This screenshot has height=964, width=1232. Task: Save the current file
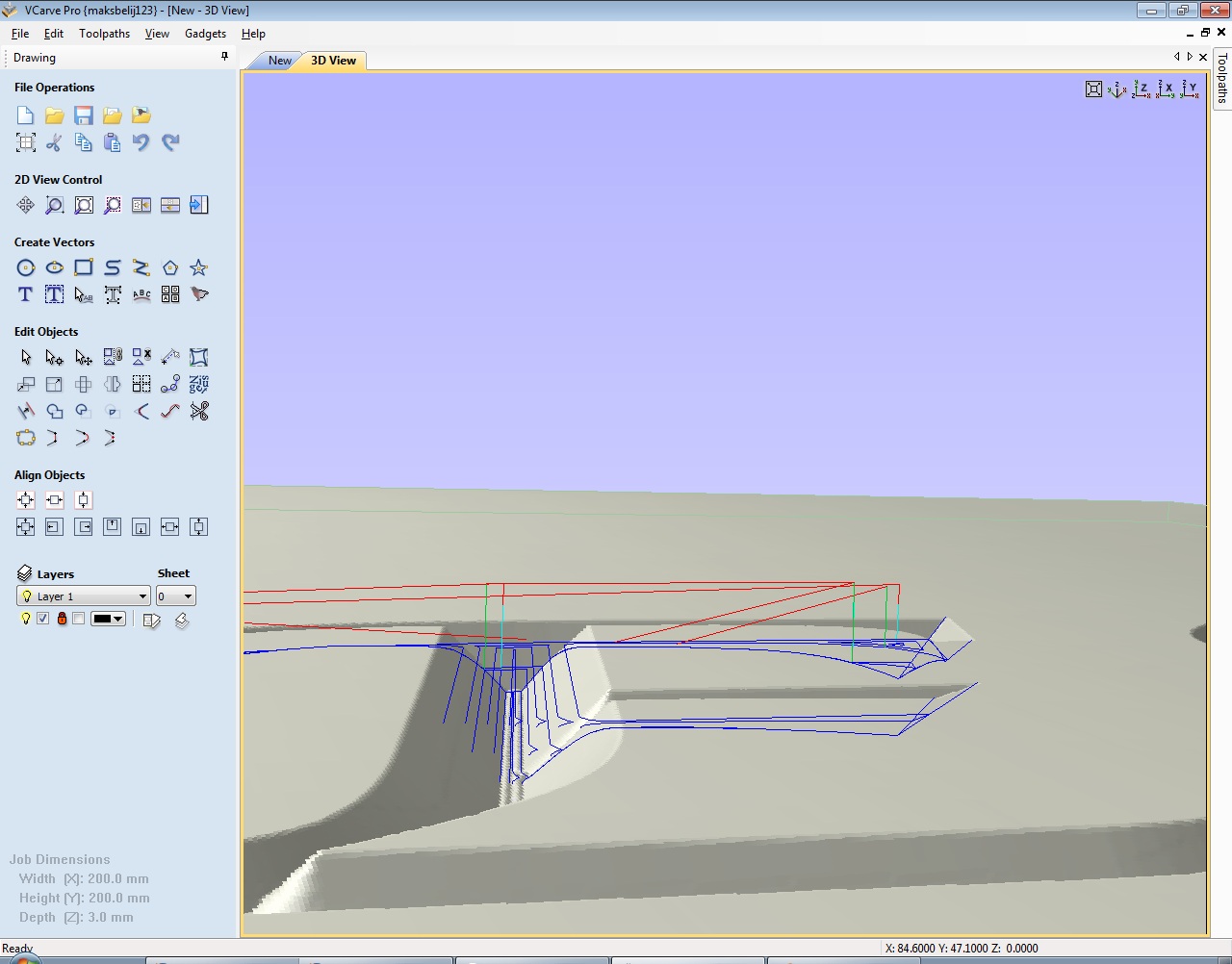[84, 115]
